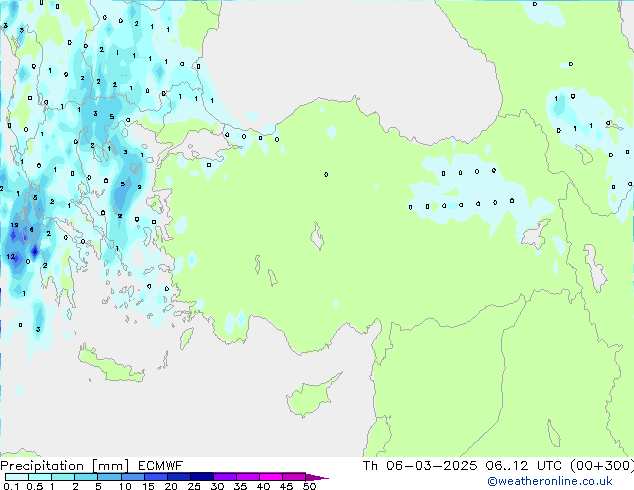Click the over-50 mm legend arrow tip

click(x=317, y=477)
